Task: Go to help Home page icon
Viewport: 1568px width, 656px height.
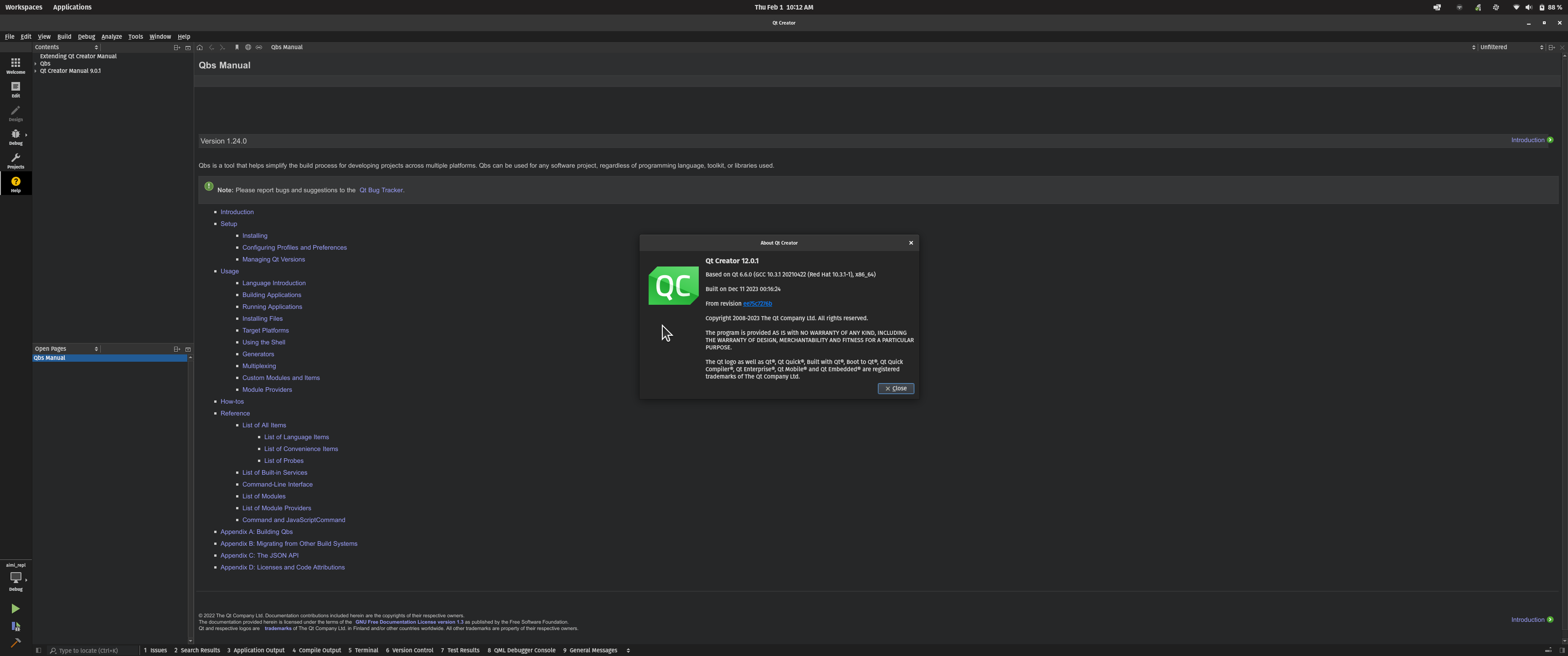Action: [200, 47]
